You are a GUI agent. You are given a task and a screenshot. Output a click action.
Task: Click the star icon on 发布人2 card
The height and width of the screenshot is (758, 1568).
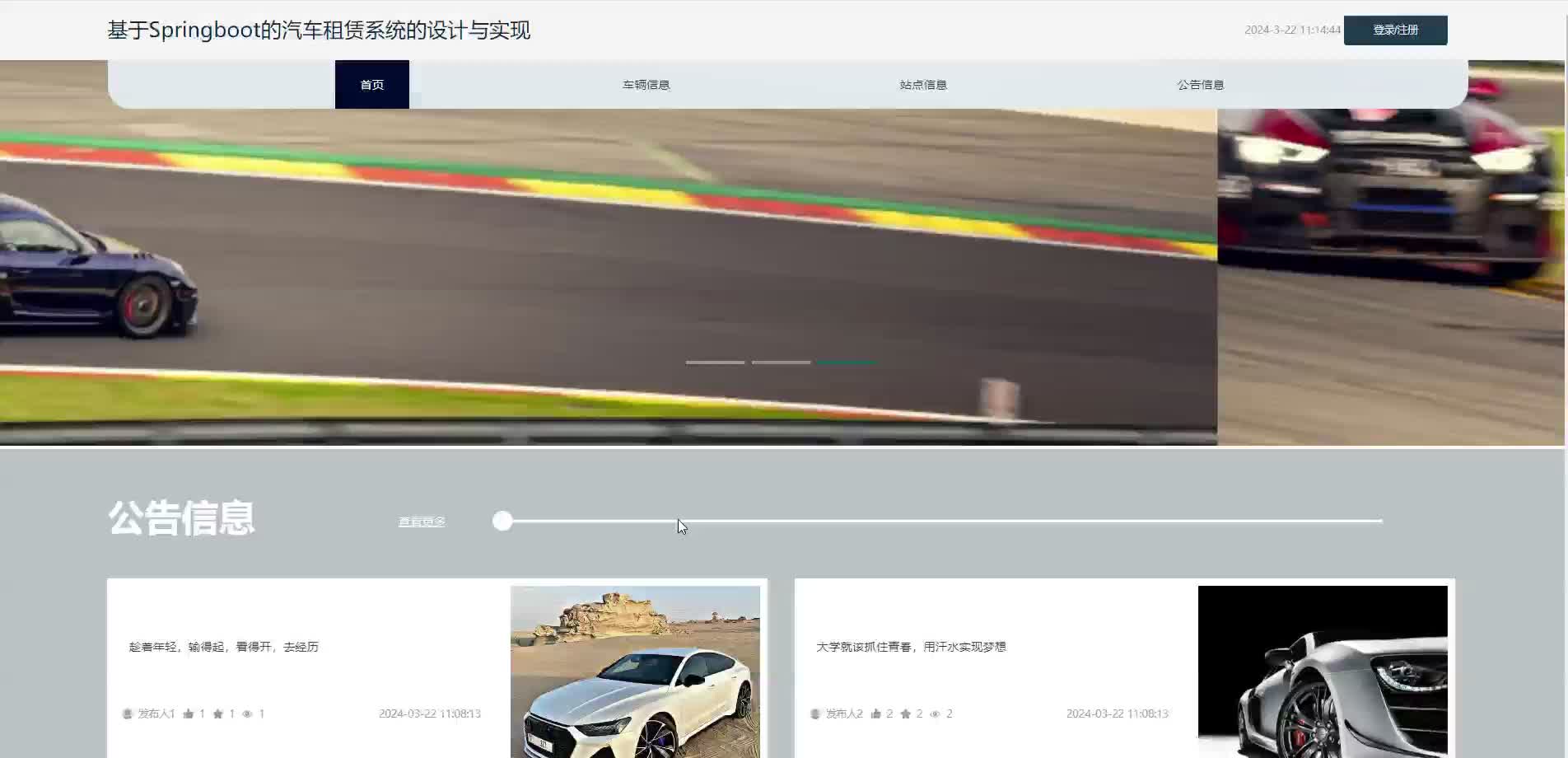(x=906, y=714)
